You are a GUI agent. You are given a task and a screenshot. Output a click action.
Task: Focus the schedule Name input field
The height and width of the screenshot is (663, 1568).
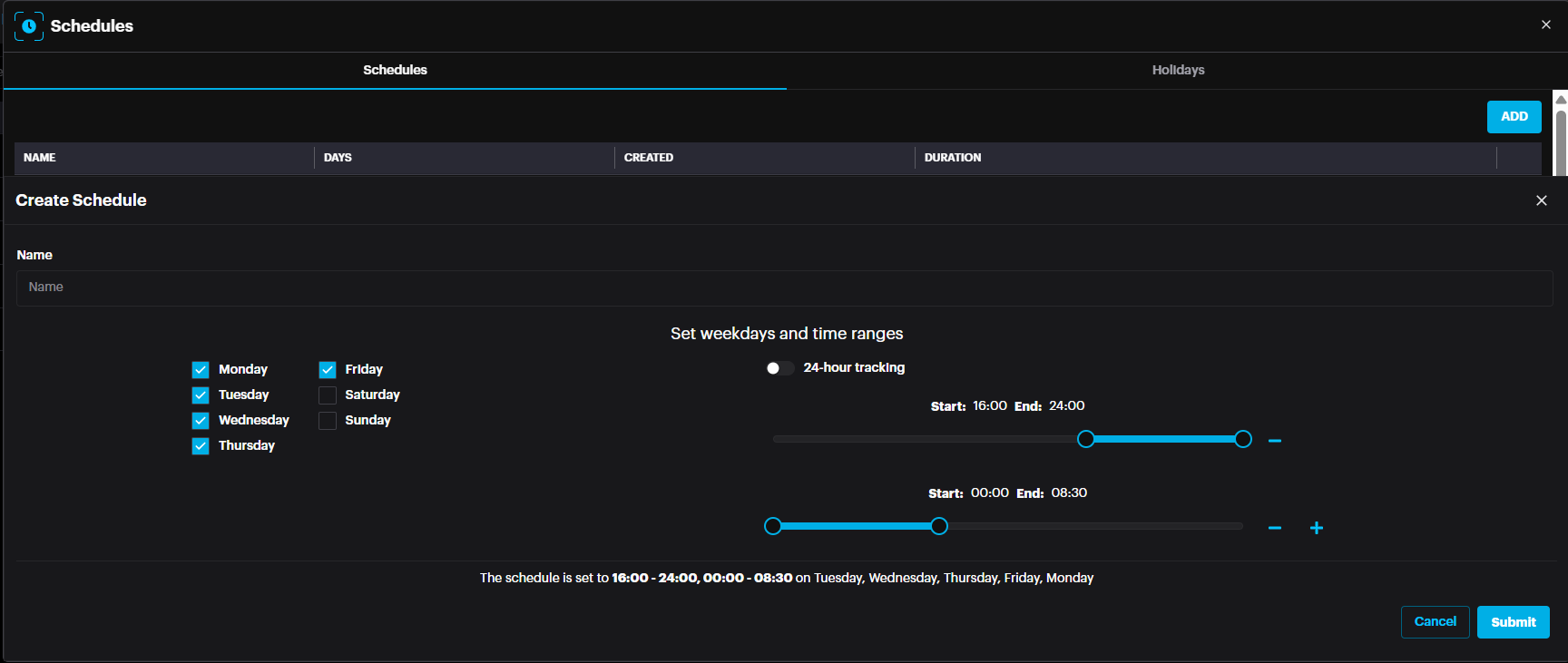(784, 288)
